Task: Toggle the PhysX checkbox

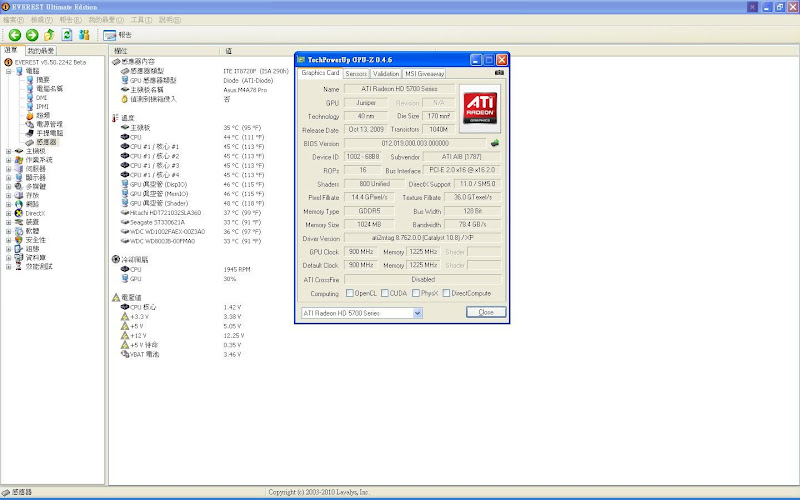Action: coord(416,293)
